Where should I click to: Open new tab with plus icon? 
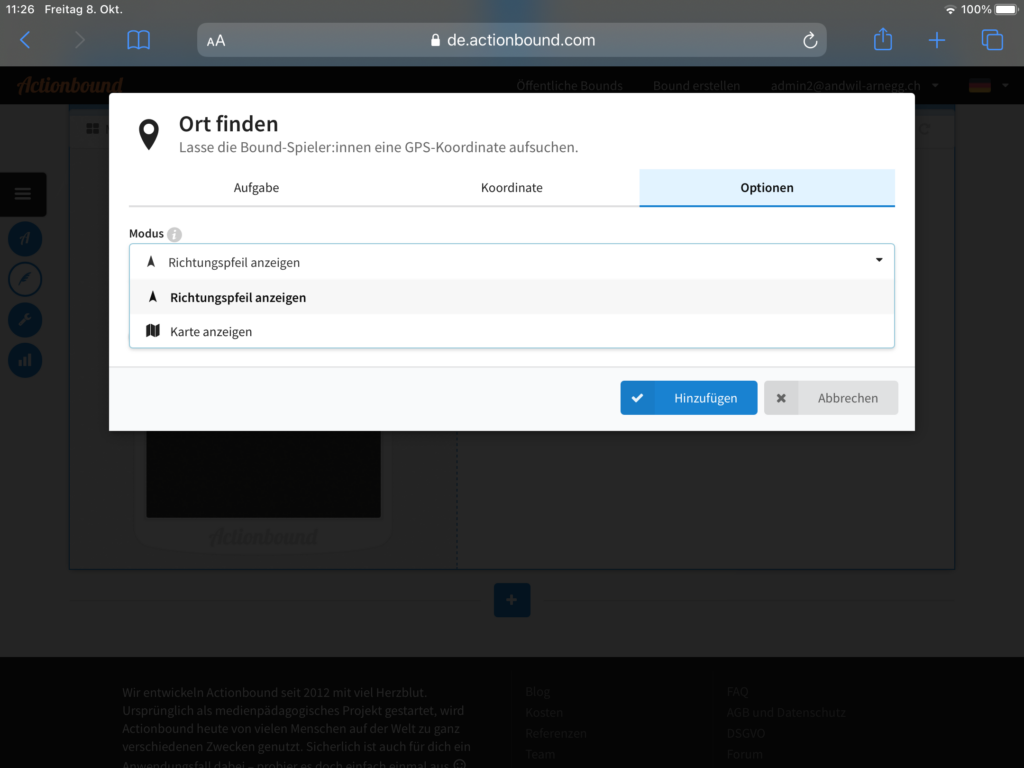936,40
